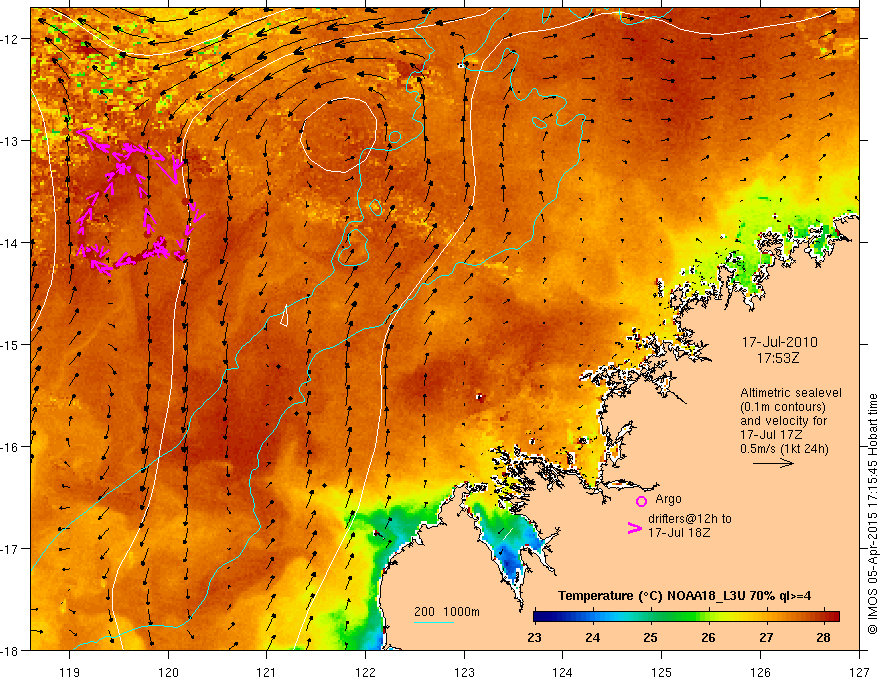Click the '200 1000m' isobath label
This screenshot has height=680, width=880.
[447, 612]
